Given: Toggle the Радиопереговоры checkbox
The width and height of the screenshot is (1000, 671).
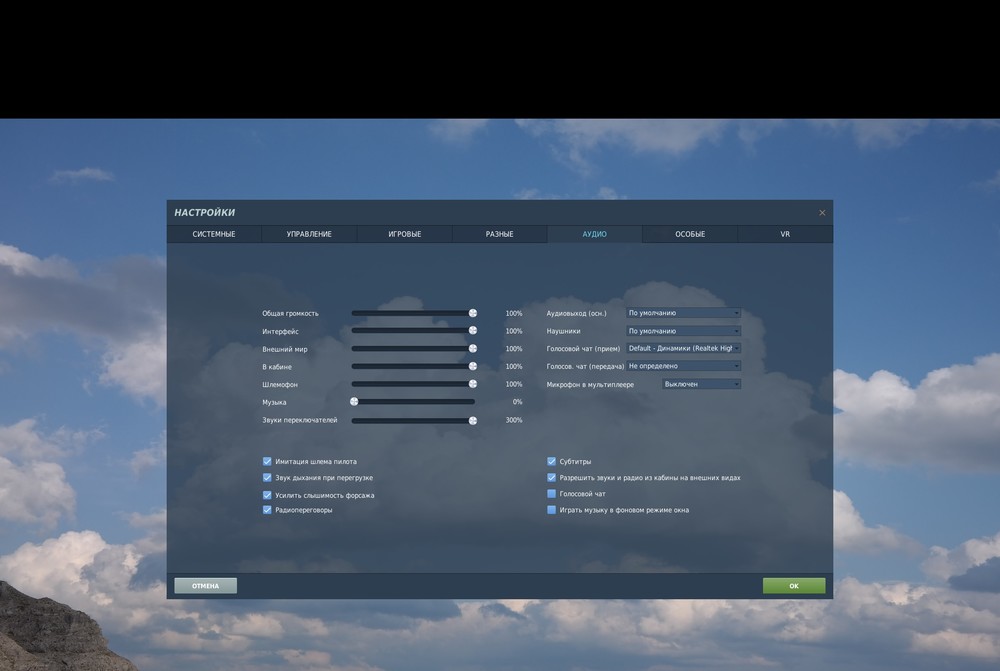Looking at the screenshot, I should 267,510.
